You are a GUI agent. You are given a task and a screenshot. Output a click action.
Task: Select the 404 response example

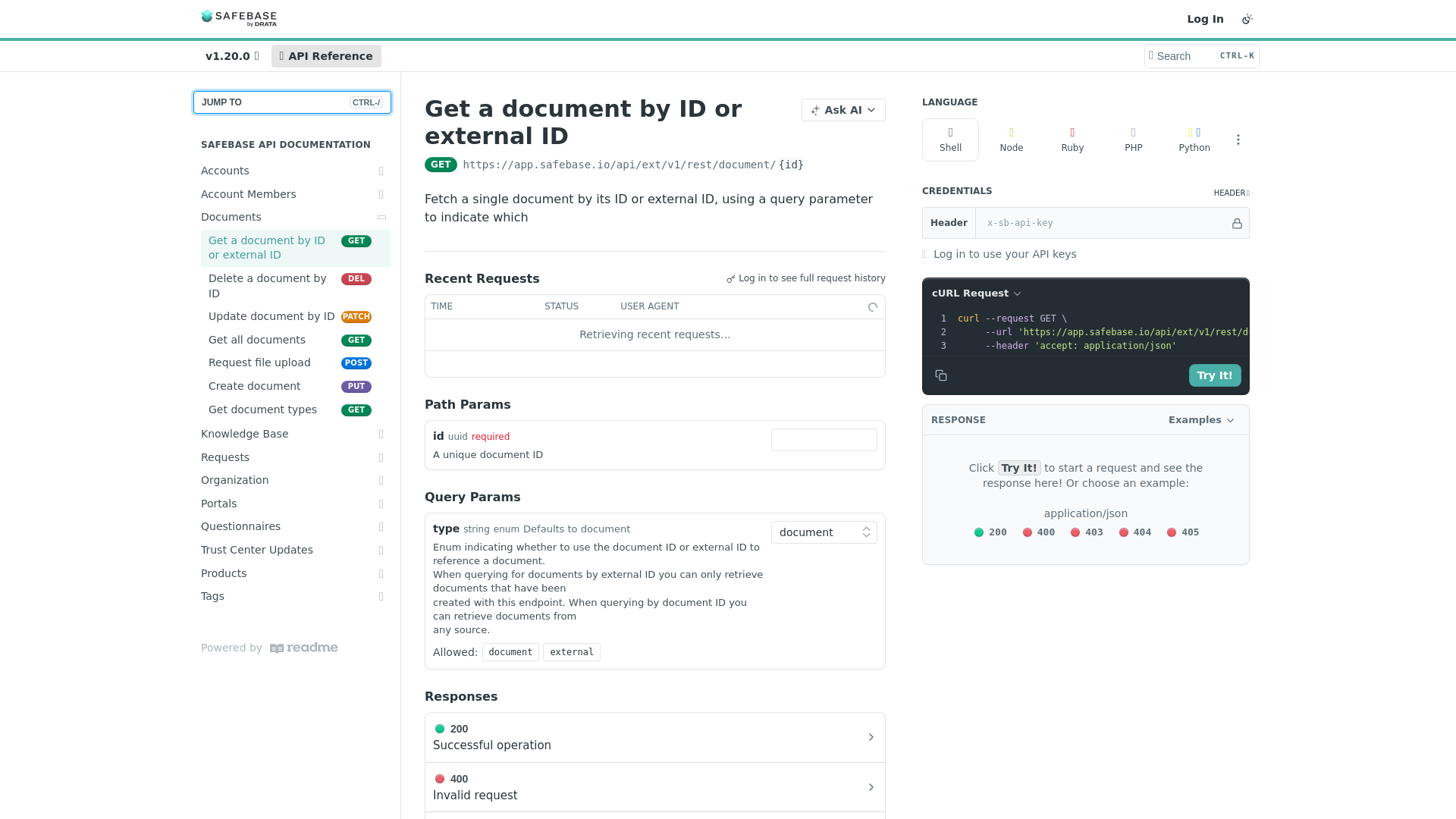(x=1135, y=532)
